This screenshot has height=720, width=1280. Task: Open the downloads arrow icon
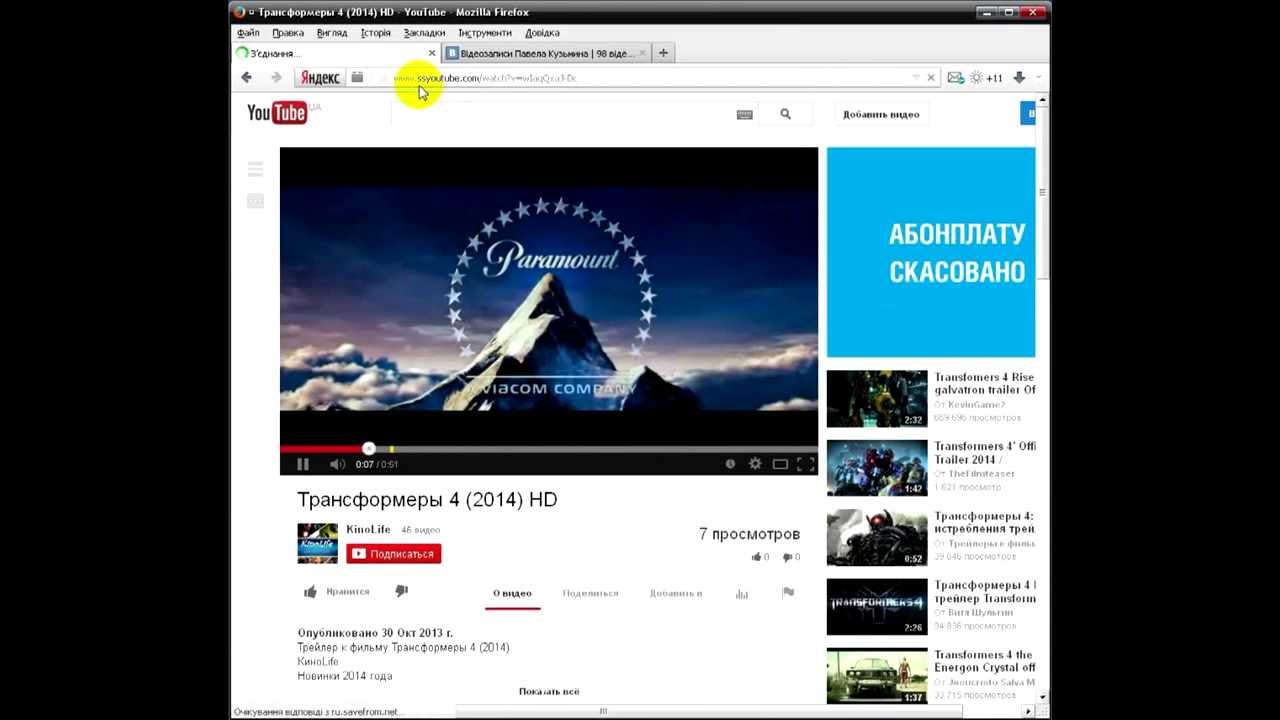[x=1019, y=77]
